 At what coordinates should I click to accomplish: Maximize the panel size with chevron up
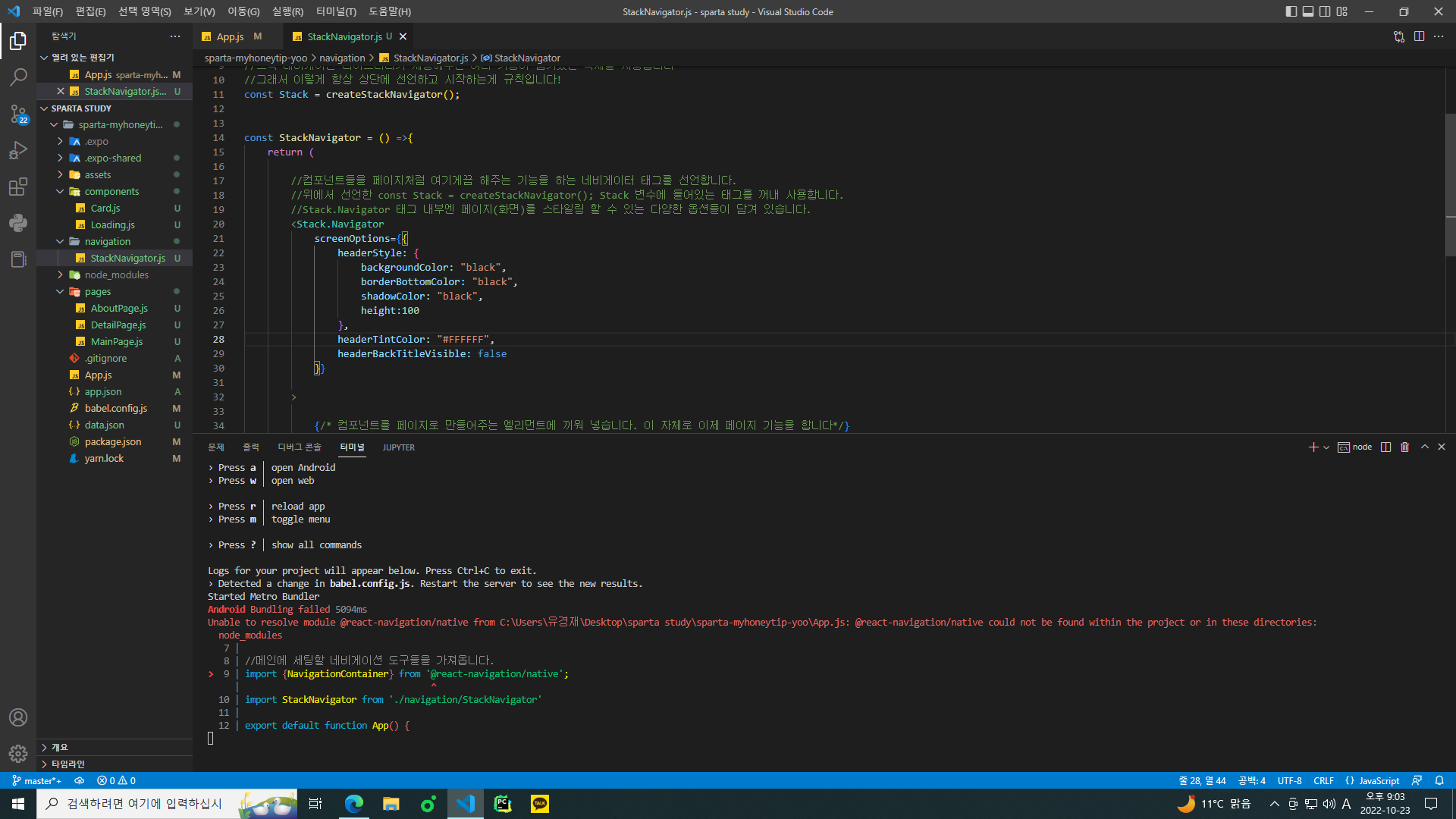click(x=1425, y=447)
